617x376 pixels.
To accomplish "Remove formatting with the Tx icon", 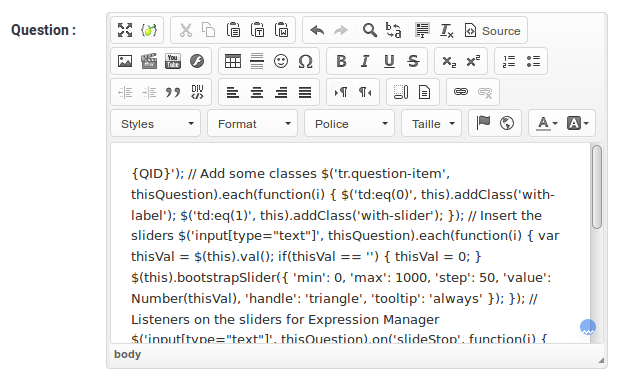I will coord(446,30).
